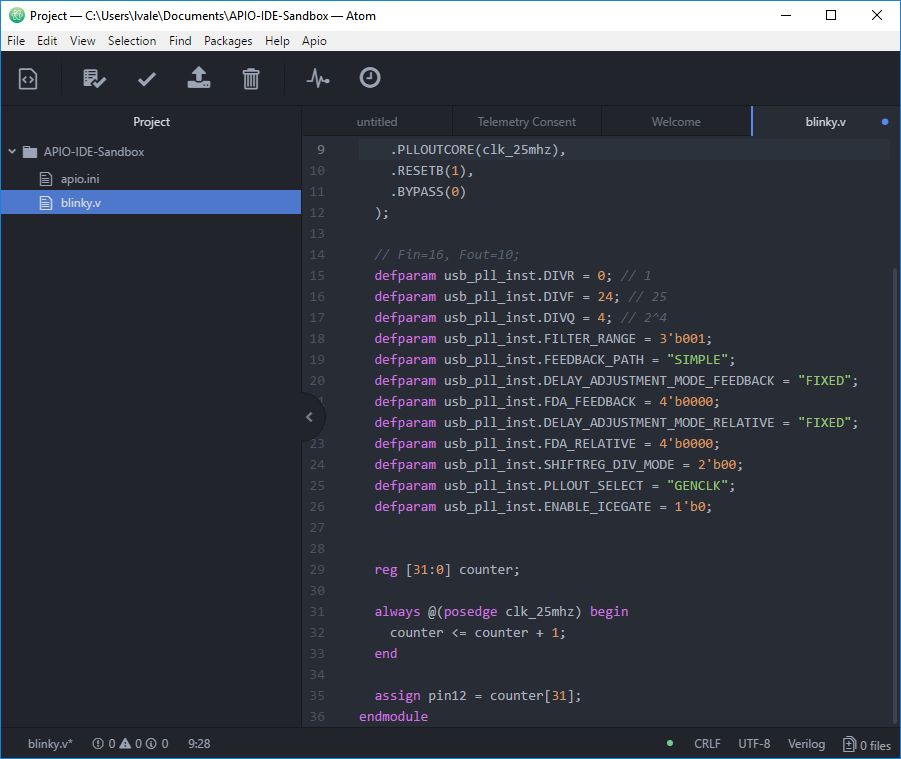Switch to the Telemetry Consent tab
901x759 pixels.
pyautogui.click(x=526, y=122)
